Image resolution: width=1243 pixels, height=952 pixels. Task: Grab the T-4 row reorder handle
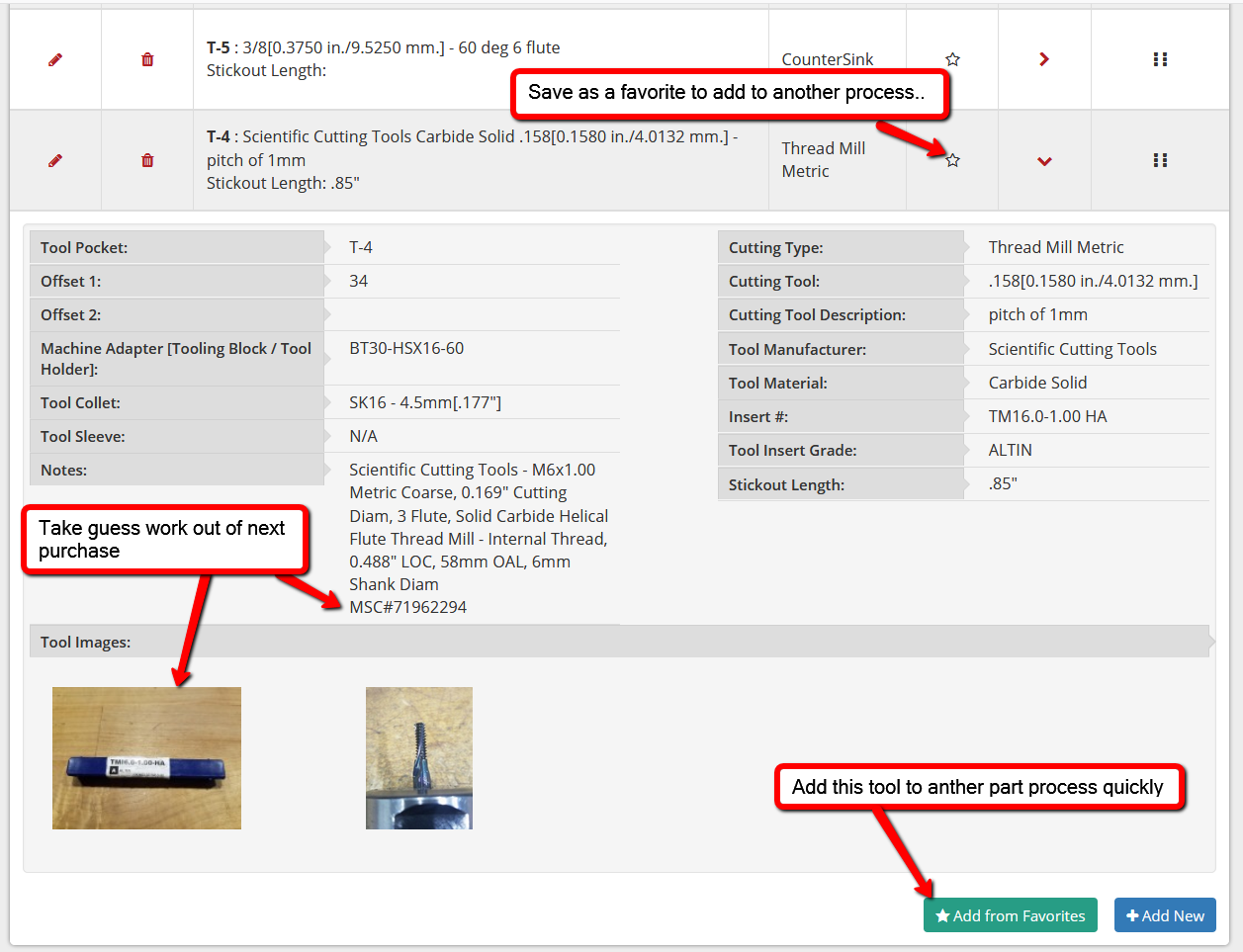coord(1160,160)
